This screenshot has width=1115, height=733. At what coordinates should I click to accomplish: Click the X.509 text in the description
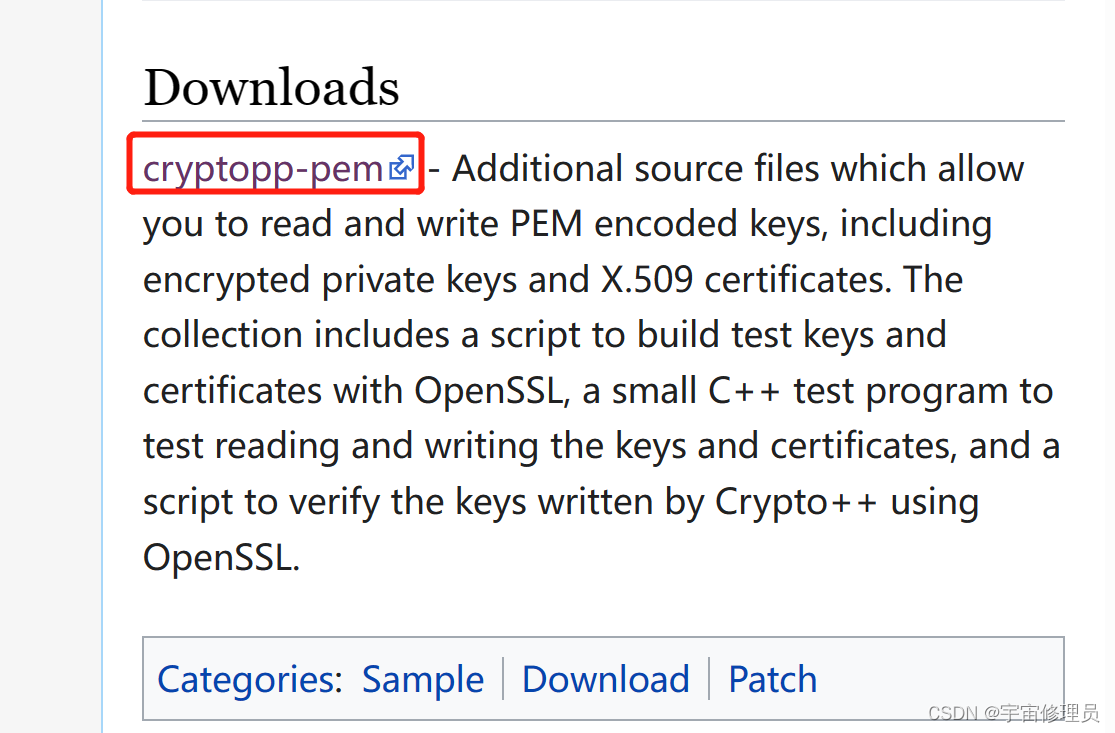click(647, 279)
